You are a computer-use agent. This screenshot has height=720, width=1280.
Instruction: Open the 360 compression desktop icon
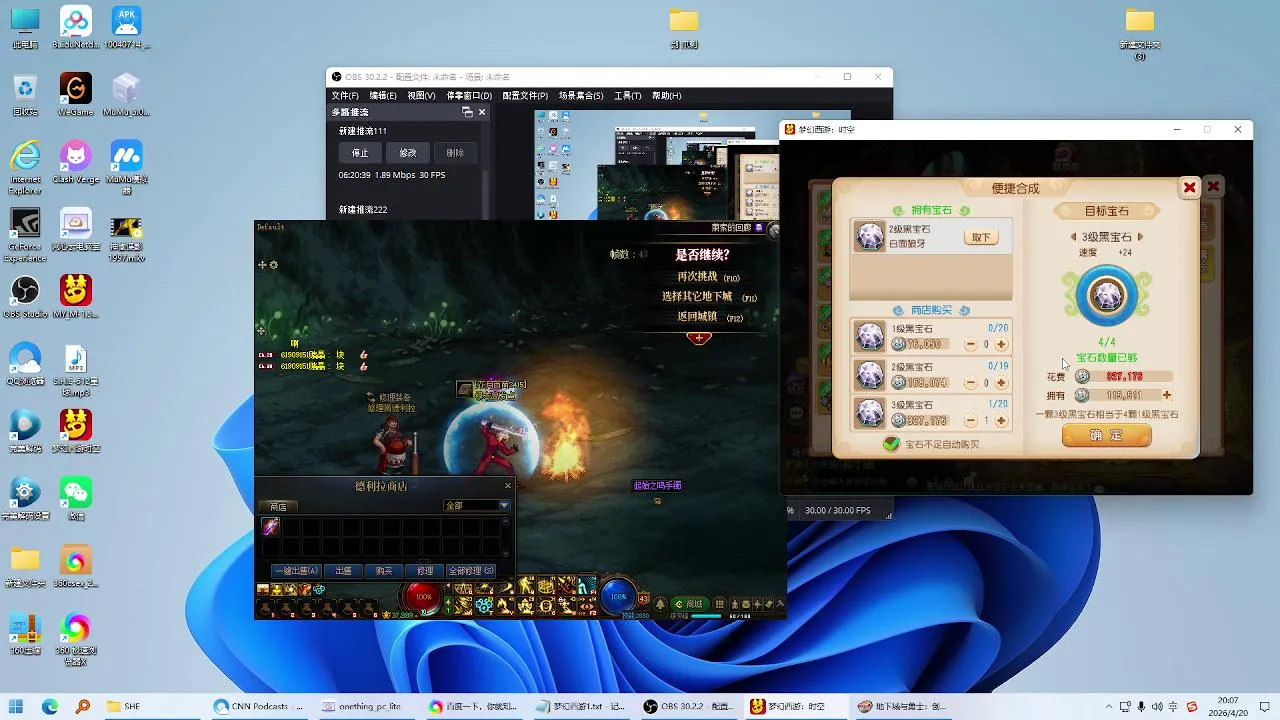tap(25, 634)
